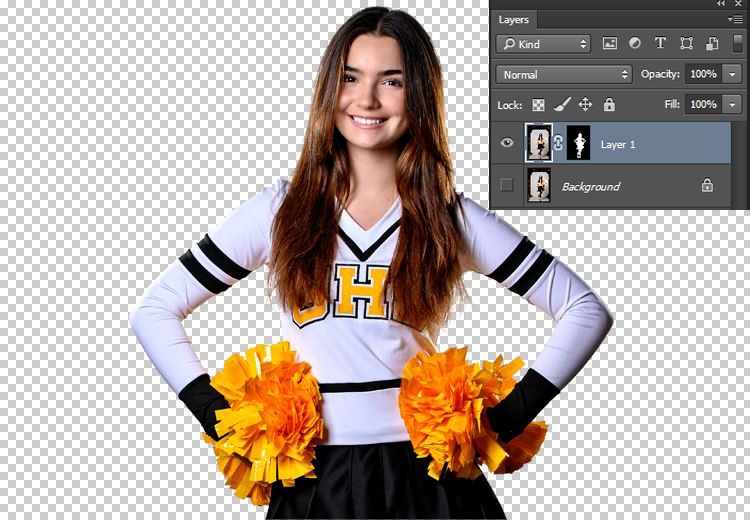Open the Fill slider arrow
750x520 pixels.
(732, 104)
